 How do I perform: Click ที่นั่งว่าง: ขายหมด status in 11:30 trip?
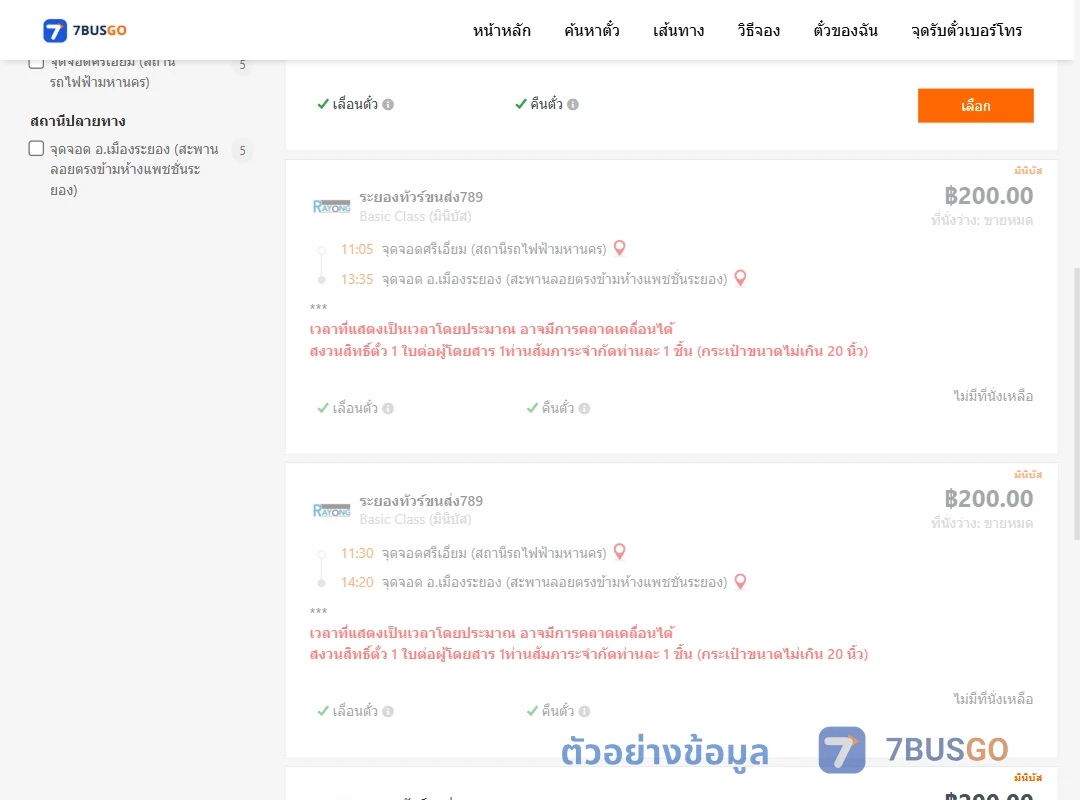982,524
